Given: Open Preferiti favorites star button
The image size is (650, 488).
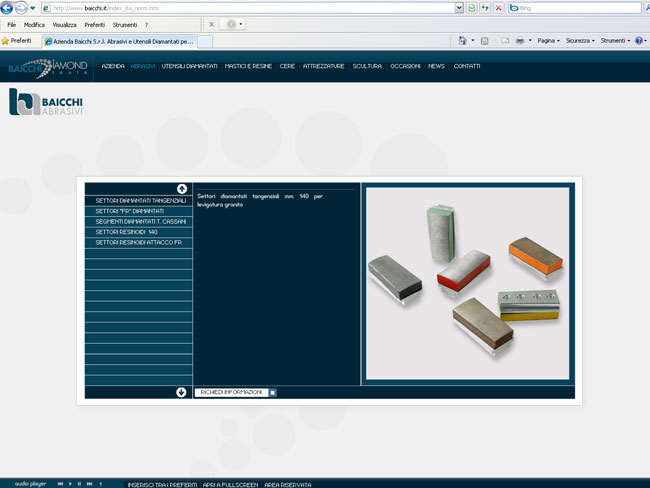Looking at the screenshot, I should click(x=17, y=41).
